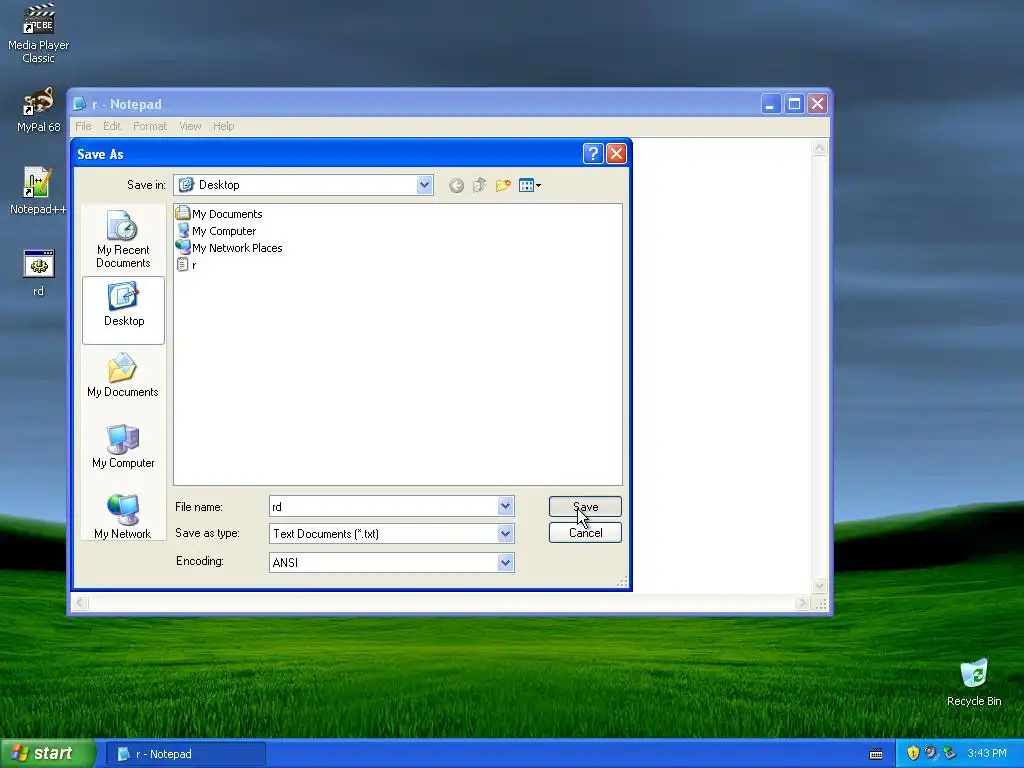Cancel the Save As dialog
This screenshot has width=1024, height=768.
tap(585, 533)
